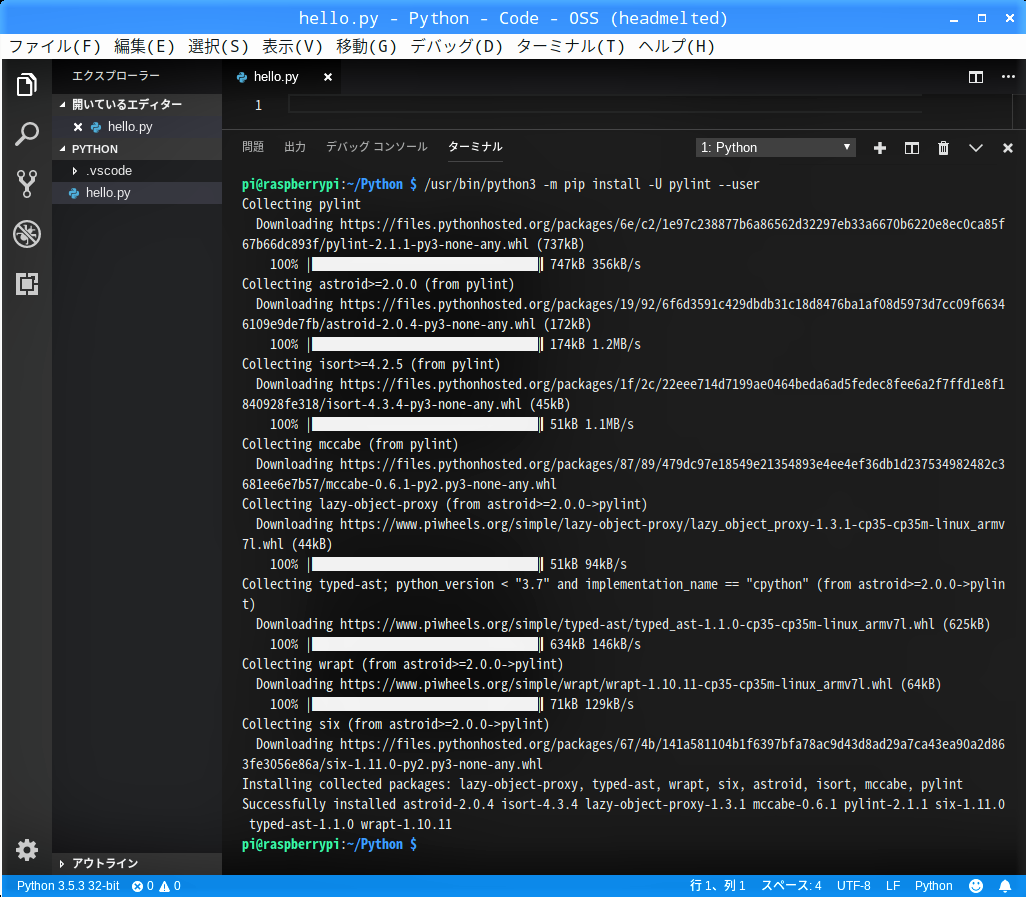Open the notifications bell

[1005, 886]
